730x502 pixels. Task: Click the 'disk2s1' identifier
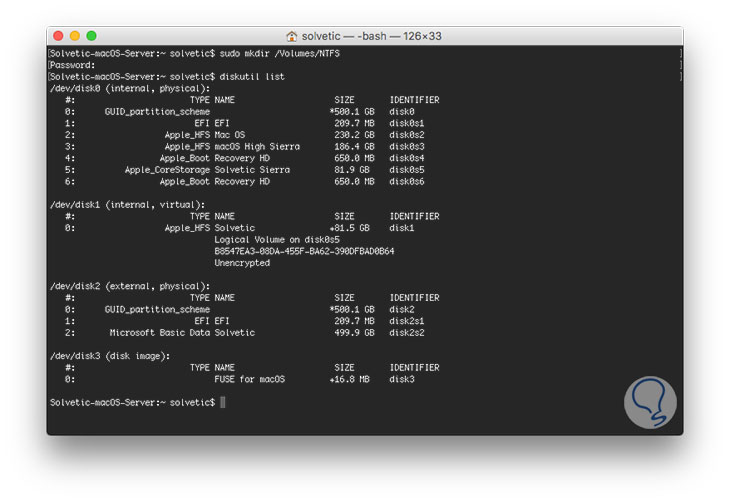[x=406, y=321]
